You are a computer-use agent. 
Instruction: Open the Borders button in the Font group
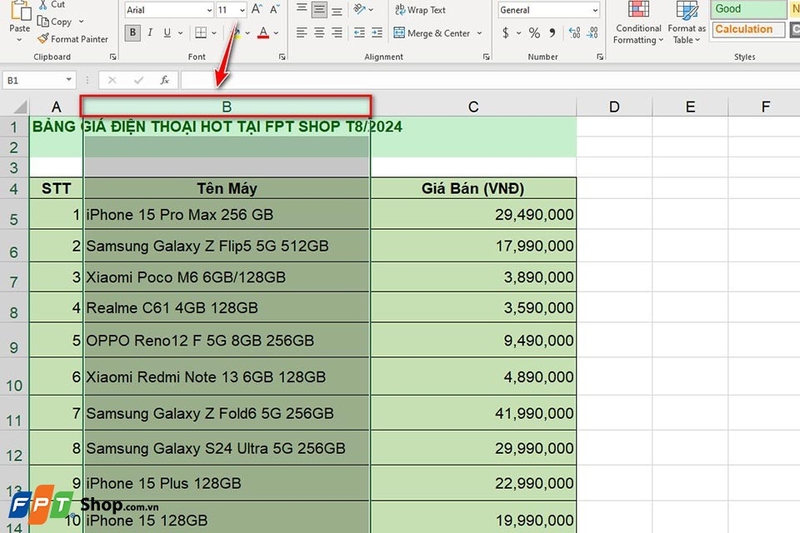(201, 33)
